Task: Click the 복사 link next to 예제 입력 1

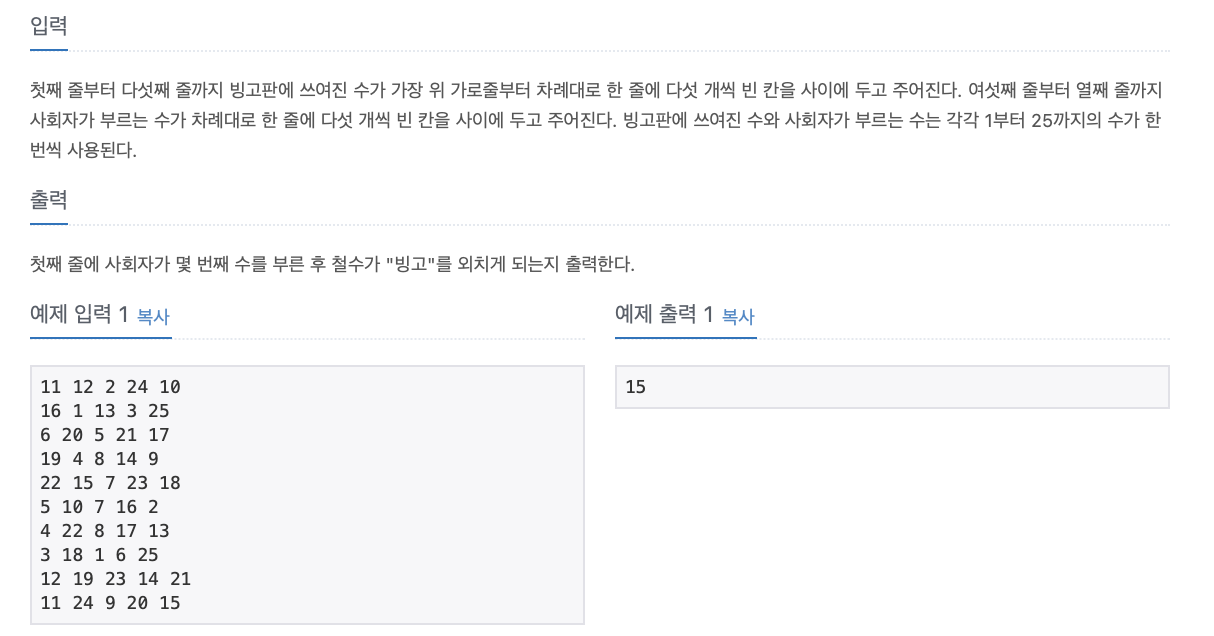Action: point(157,317)
